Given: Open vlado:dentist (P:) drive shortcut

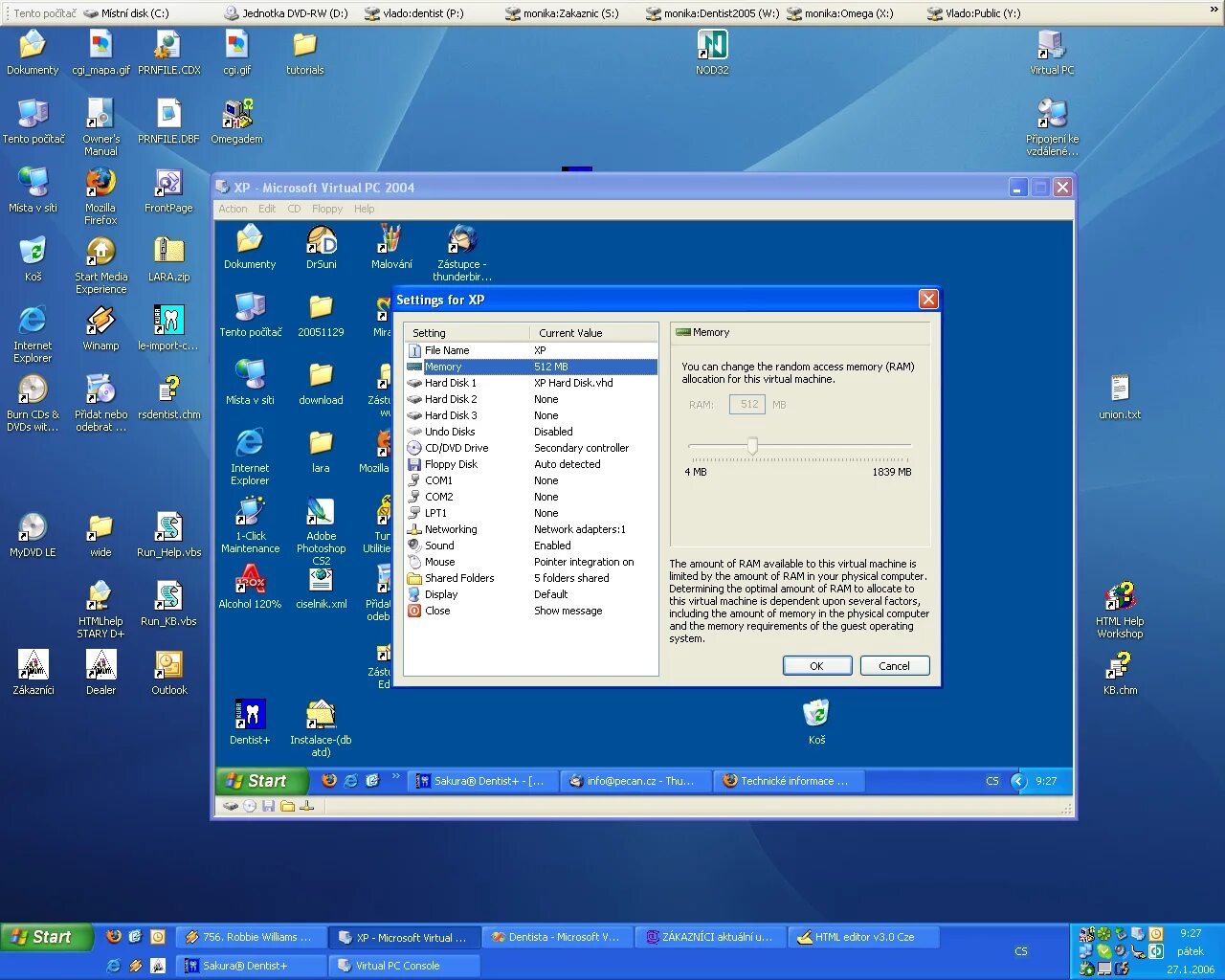Looking at the screenshot, I should point(414,13).
